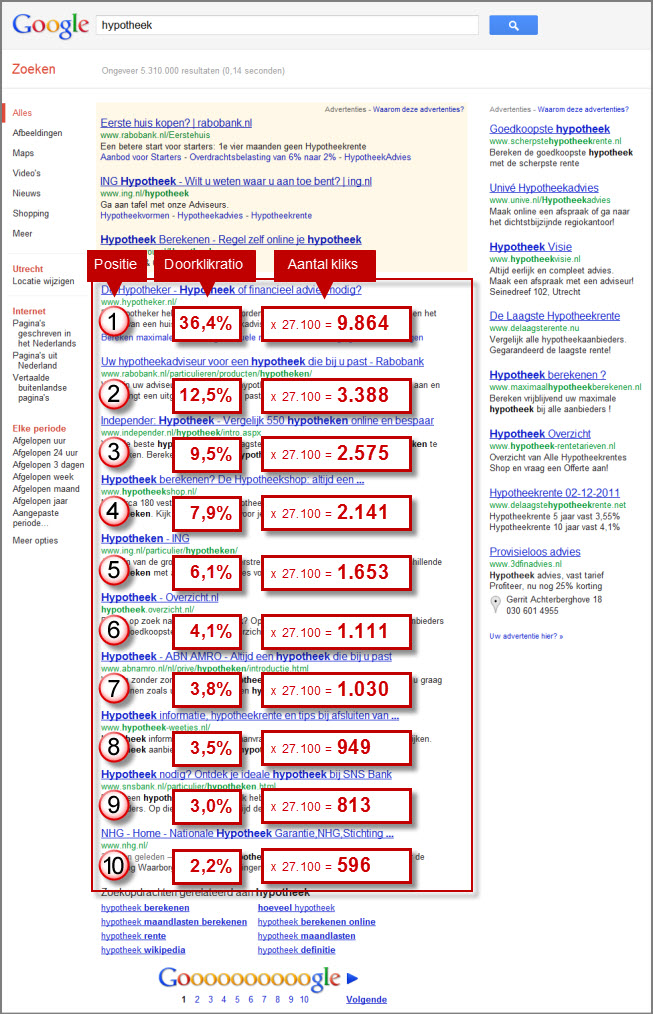Filter results to Afgelopen 3 dagen
Image resolution: width=653 pixels, height=1014 pixels.
pyautogui.click(x=48, y=464)
